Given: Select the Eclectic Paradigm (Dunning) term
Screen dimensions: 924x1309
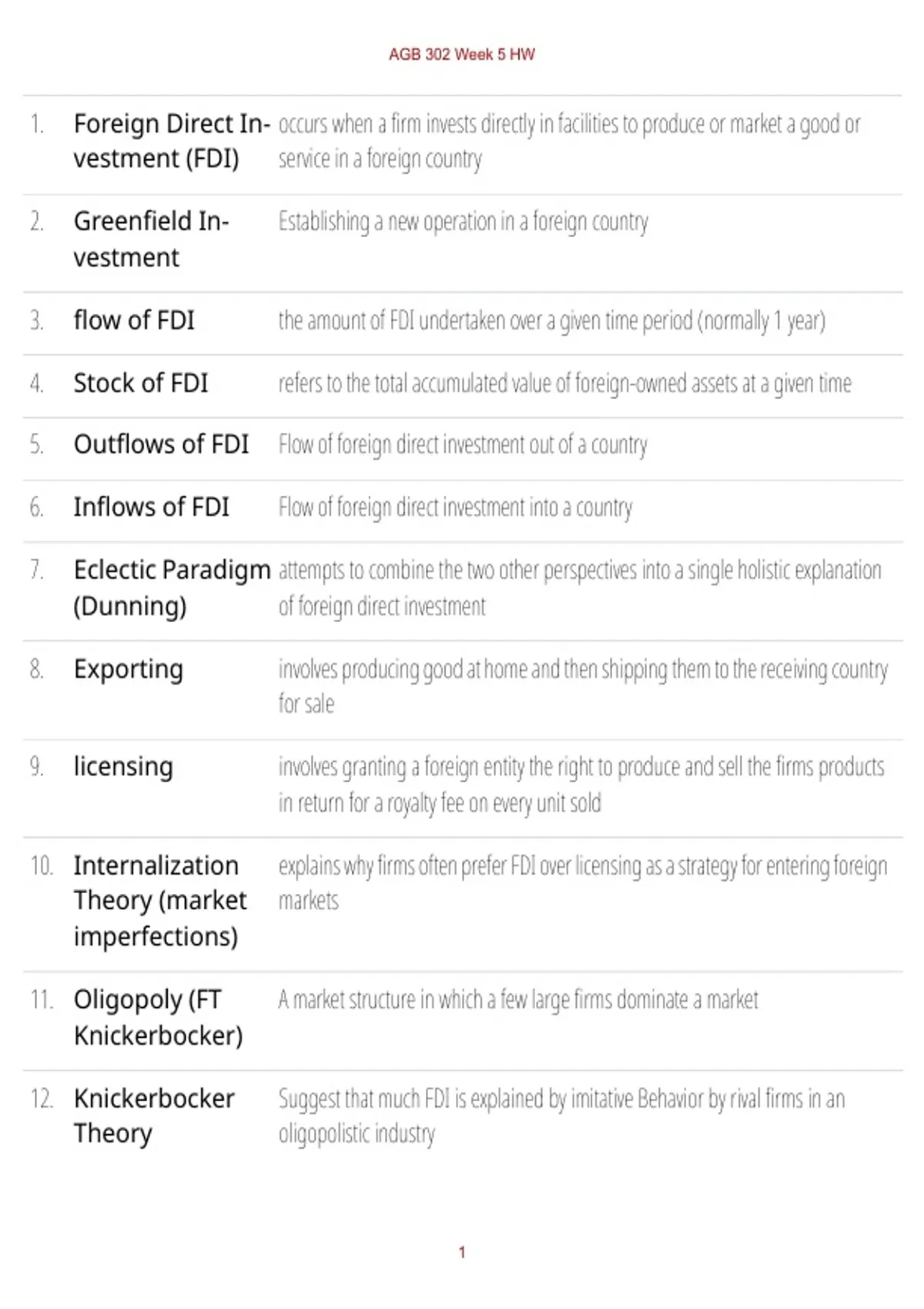Looking at the screenshot, I should [x=172, y=588].
